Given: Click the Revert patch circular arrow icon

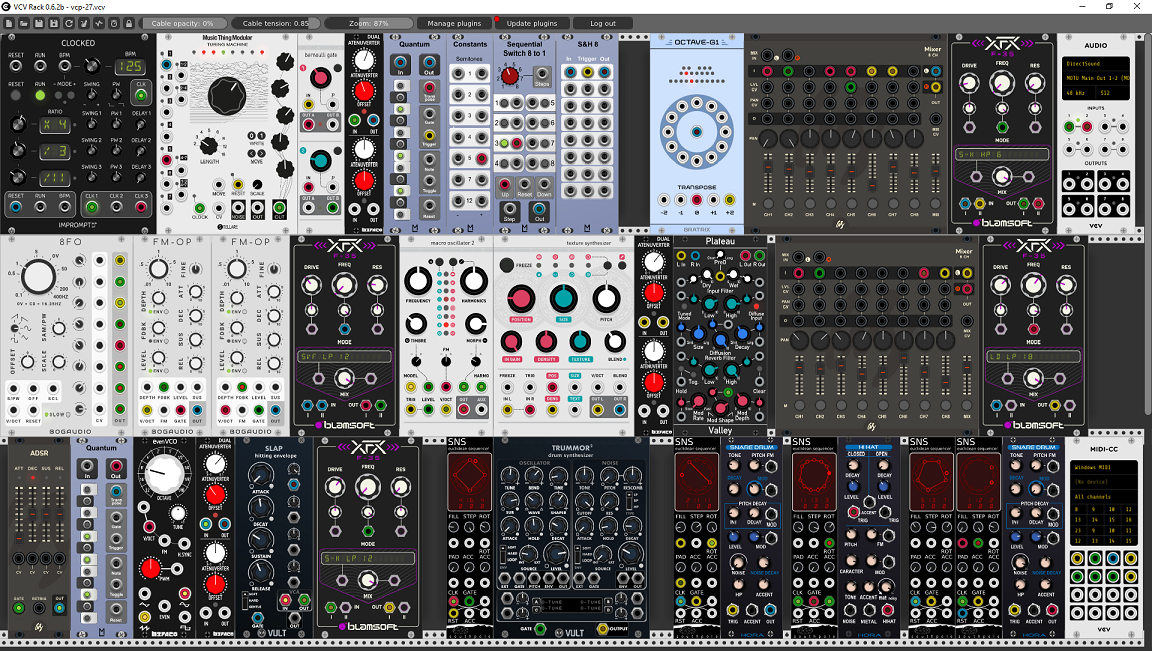Looking at the screenshot, I should pyautogui.click(x=69, y=24).
